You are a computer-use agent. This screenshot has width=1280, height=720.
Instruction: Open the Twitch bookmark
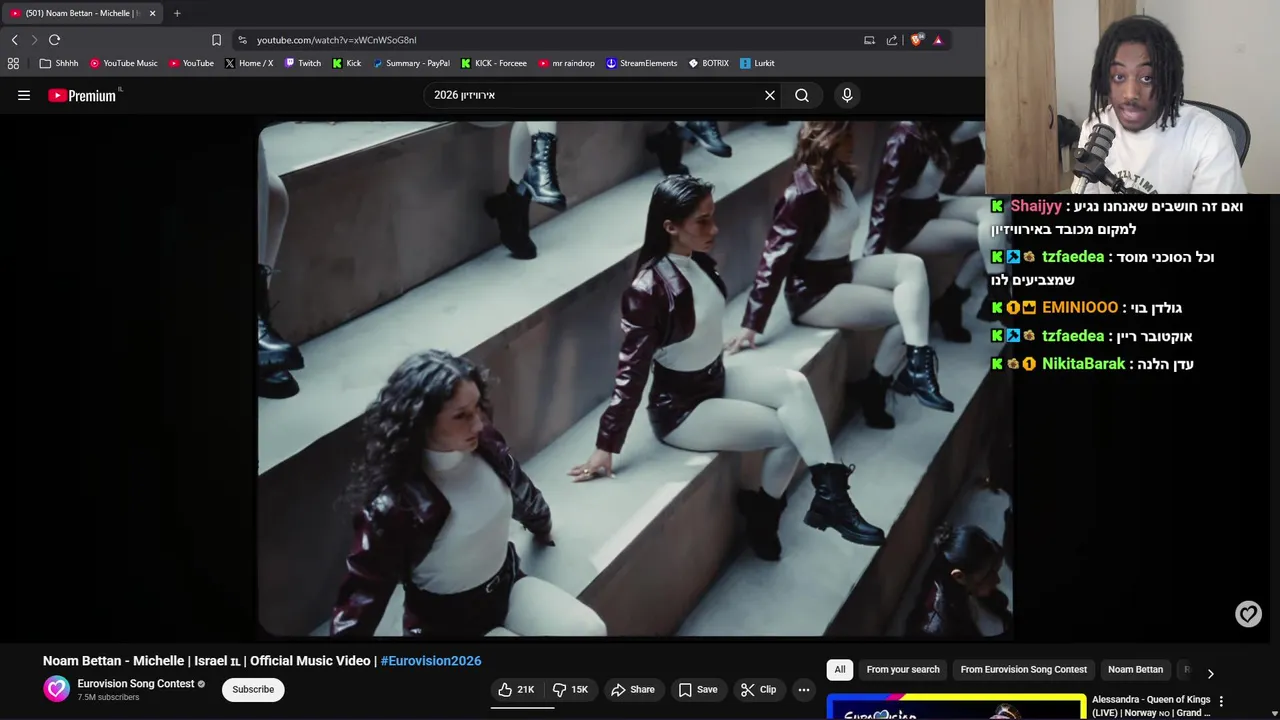[303, 63]
